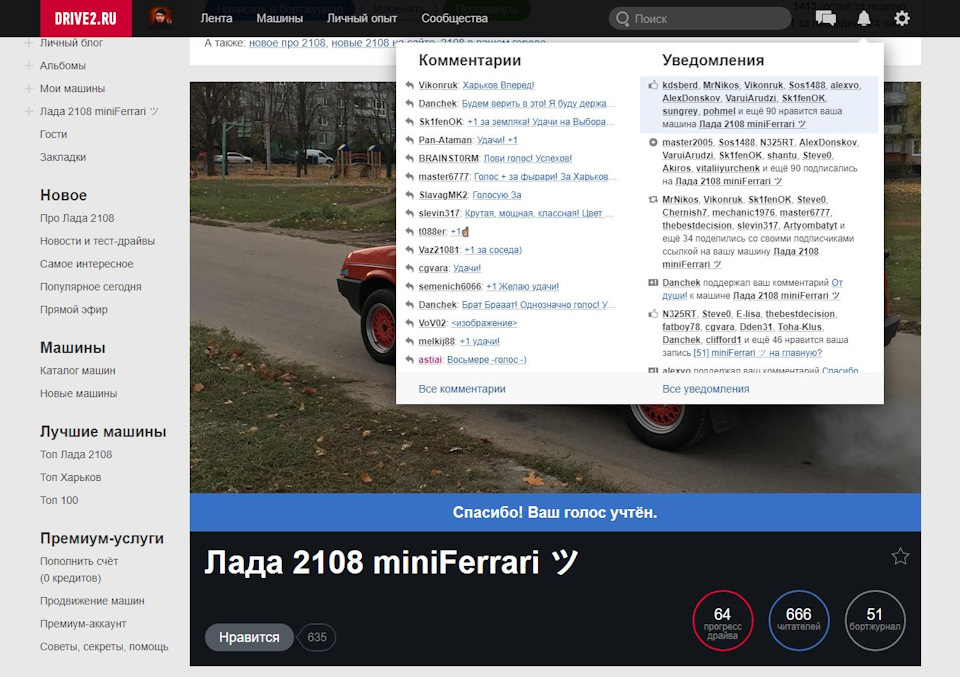This screenshot has height=677, width=960.
Task: Click repost icon of MrNikos share notification
Action: [x=653, y=200]
